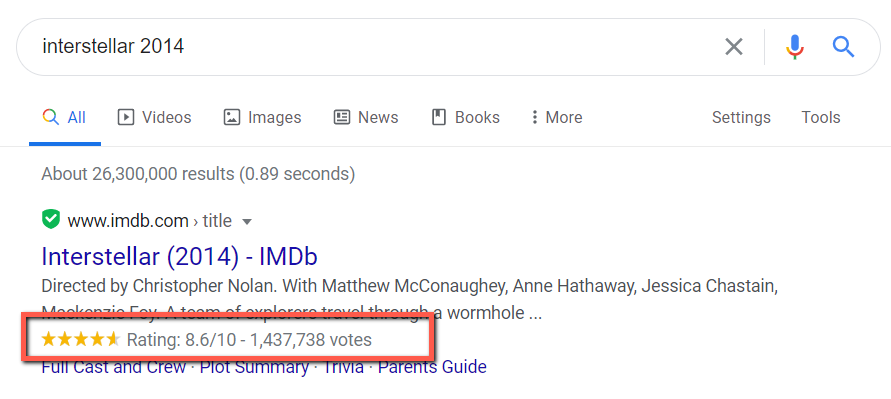The height and width of the screenshot is (399, 891).
Task: Open the Trivia link
Action: (x=343, y=367)
